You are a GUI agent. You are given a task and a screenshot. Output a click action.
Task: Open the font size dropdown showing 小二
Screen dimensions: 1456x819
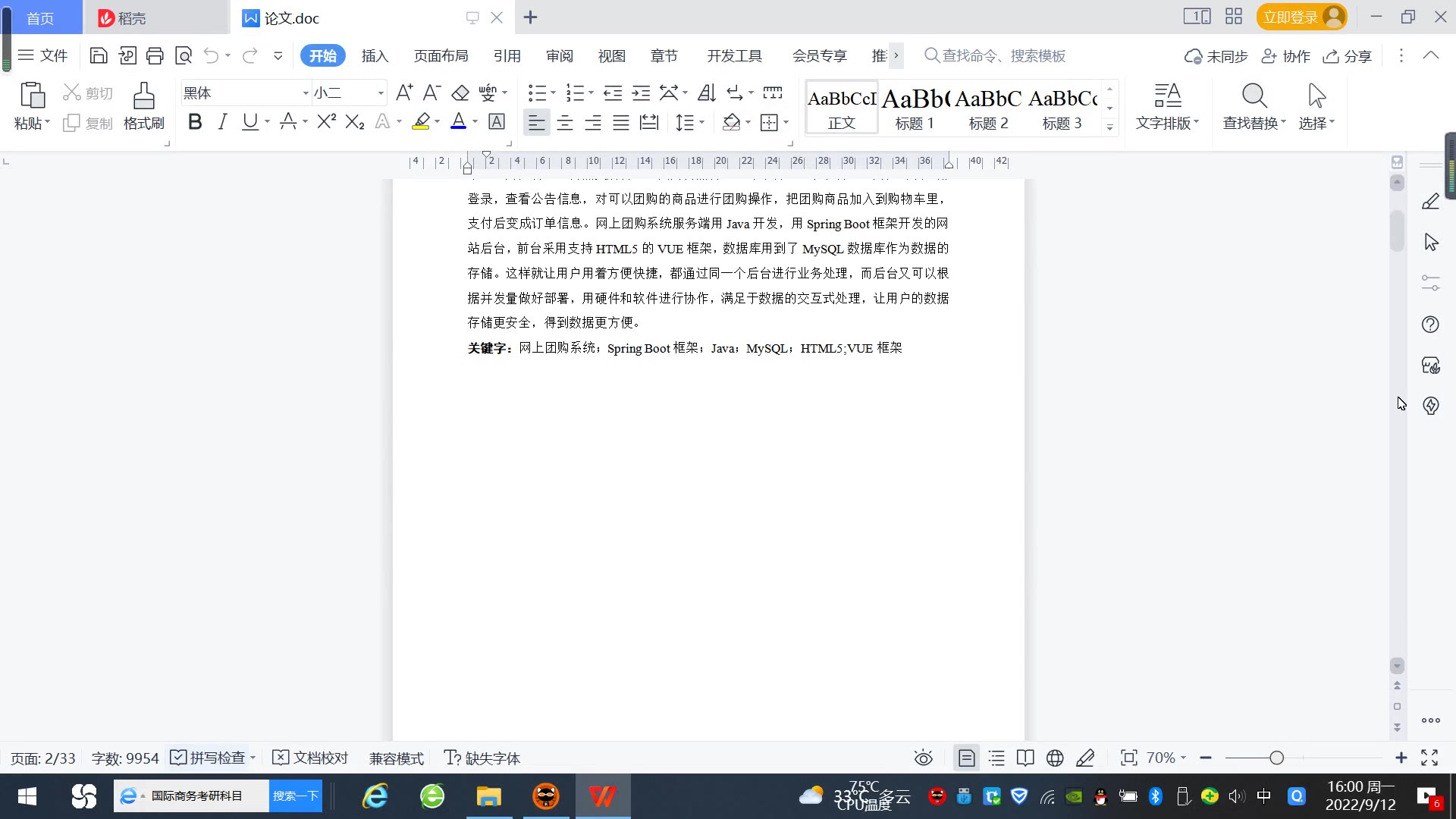click(381, 93)
